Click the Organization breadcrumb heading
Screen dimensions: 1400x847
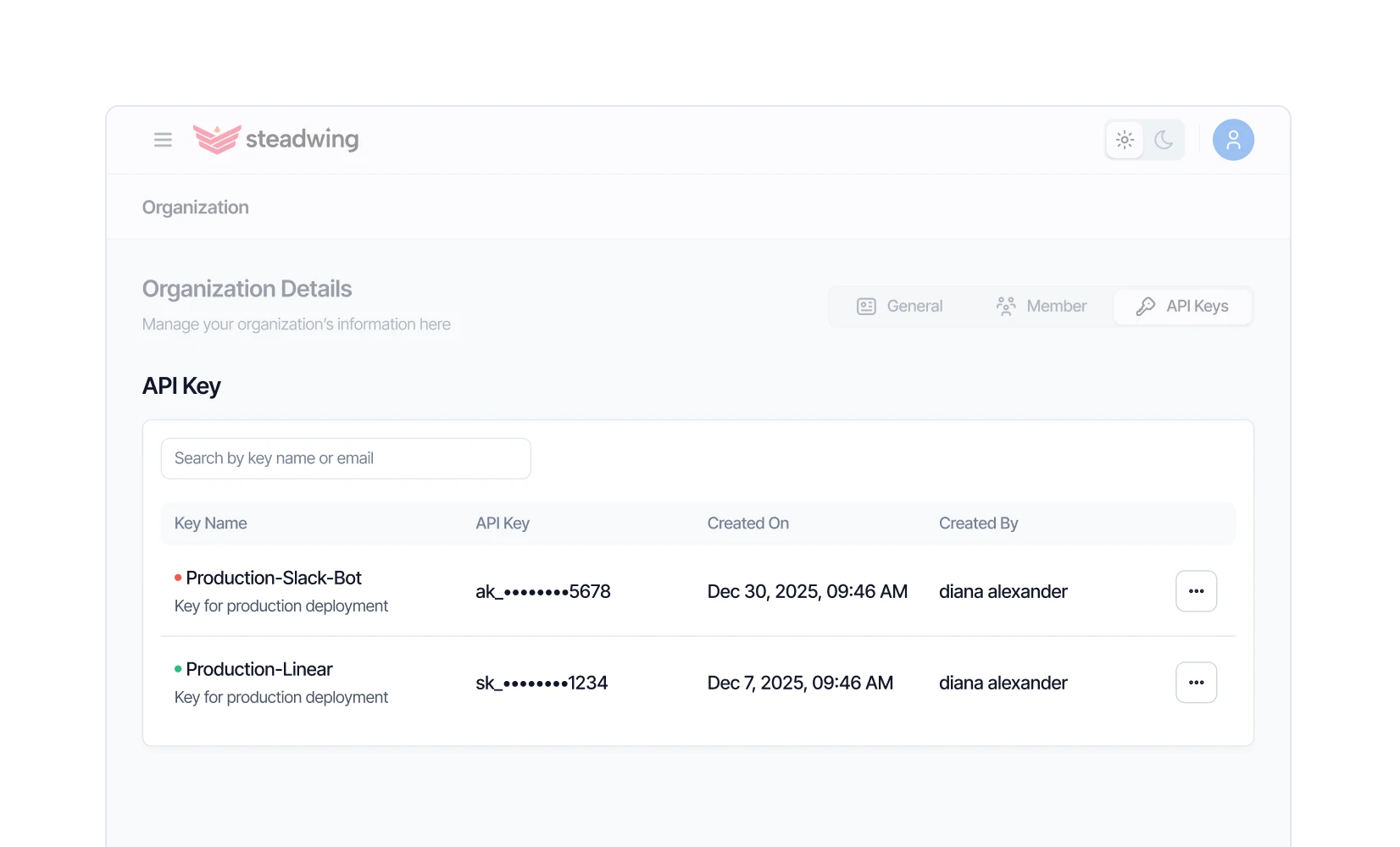point(196,208)
